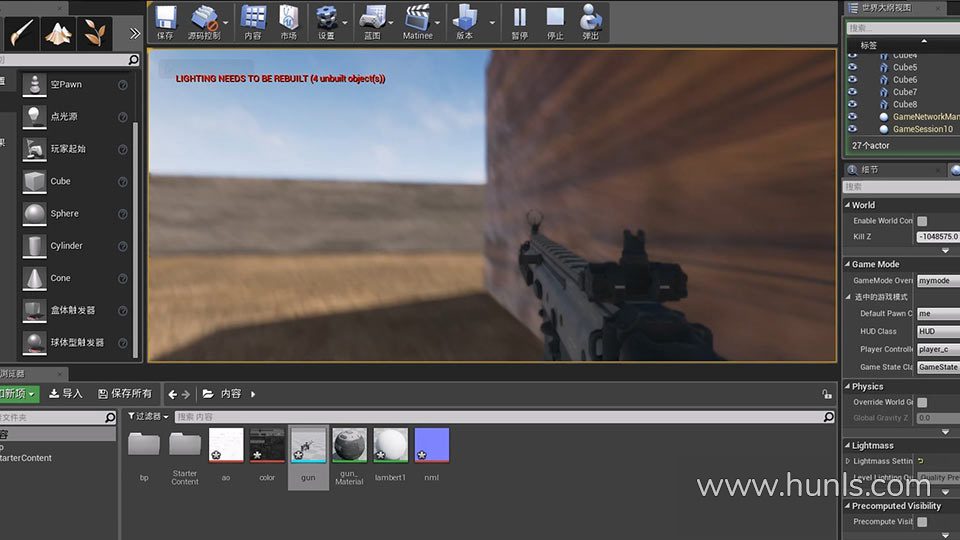Collapse the Physics section

847,386
